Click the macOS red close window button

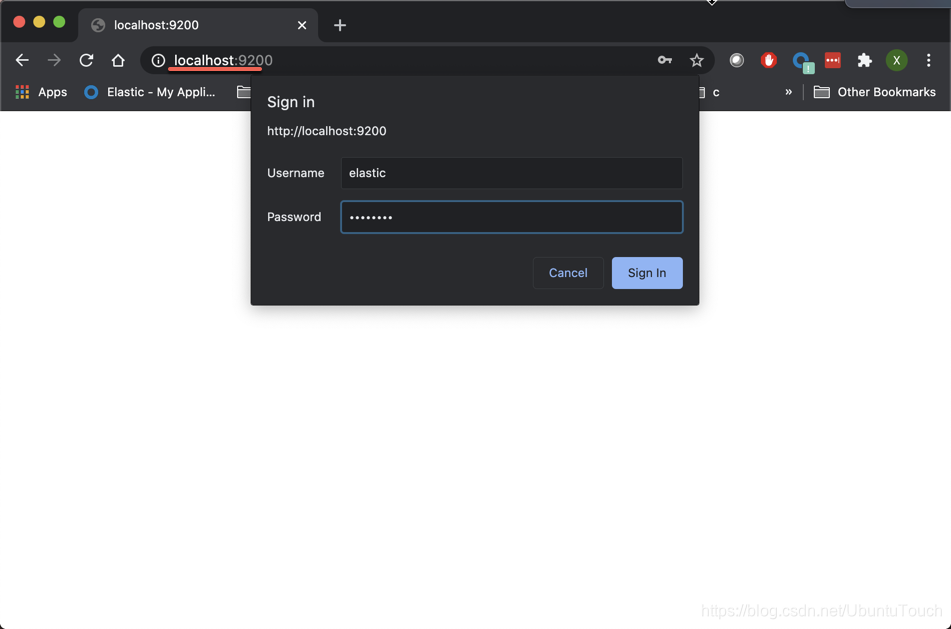(x=19, y=22)
